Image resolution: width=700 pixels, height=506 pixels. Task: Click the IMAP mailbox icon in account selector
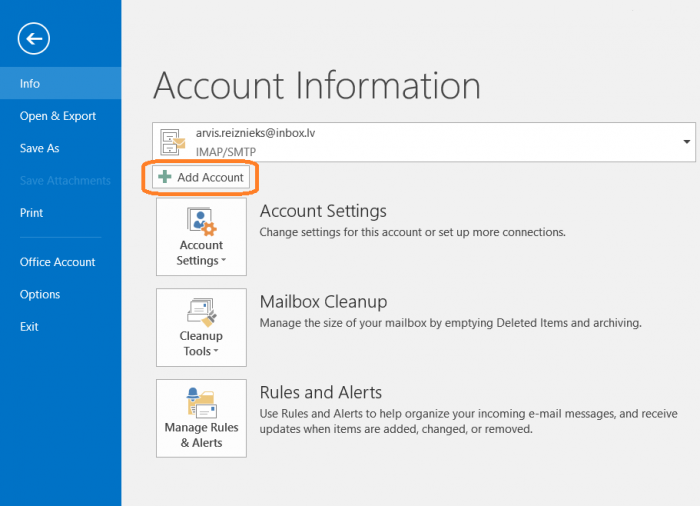pyautogui.click(x=173, y=142)
